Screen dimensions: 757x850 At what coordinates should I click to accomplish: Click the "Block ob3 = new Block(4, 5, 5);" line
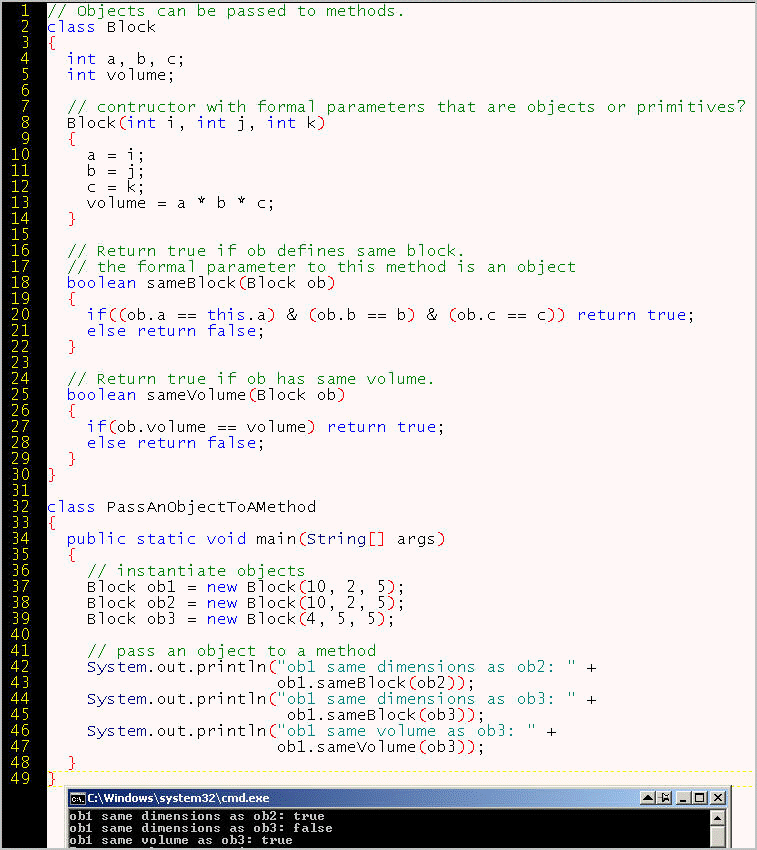coord(240,619)
